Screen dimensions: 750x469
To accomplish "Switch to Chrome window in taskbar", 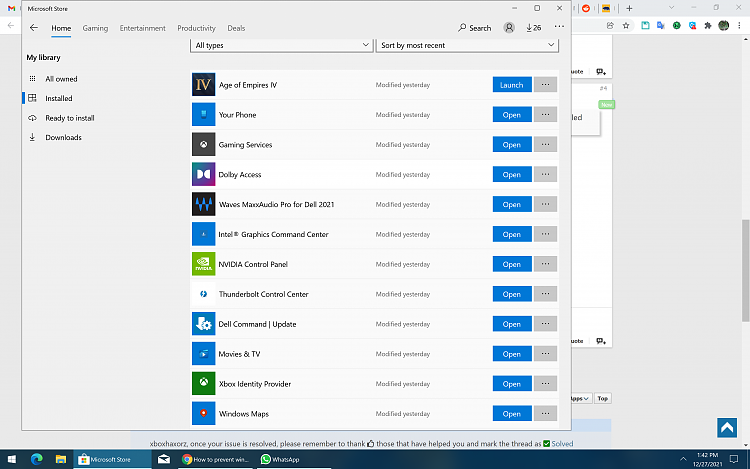I will click(216, 459).
